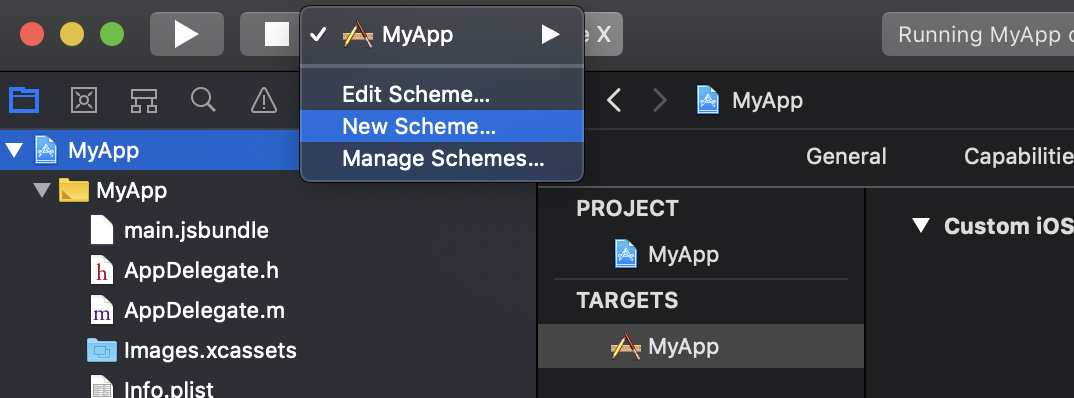The image size is (1074, 398).
Task: Collapse the MyApp project root disclosure triangle
Action: [14, 150]
